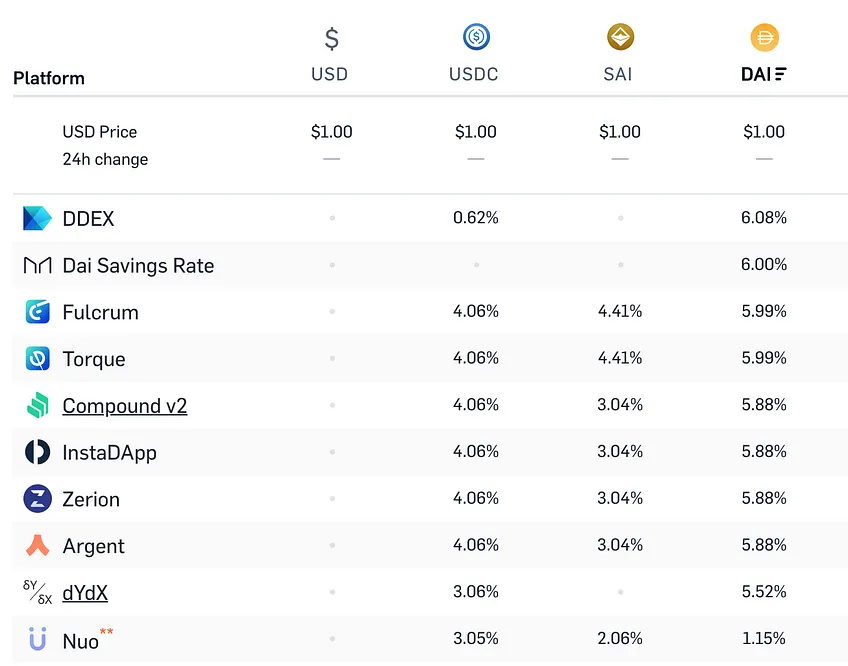Sort table by DAI column header
Viewport: 848px width, 666px height.
[x=764, y=74]
